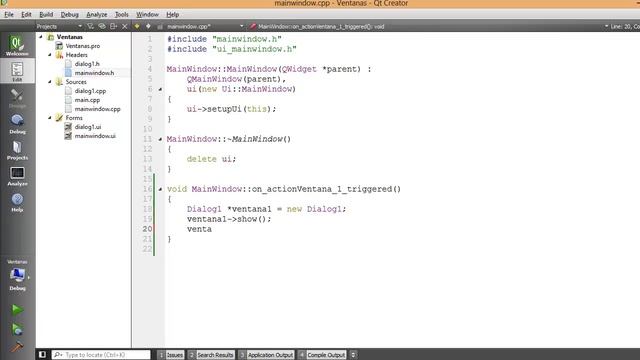This screenshot has height=360, width=640.
Task: Open the Analyze menu
Action: [97, 14]
